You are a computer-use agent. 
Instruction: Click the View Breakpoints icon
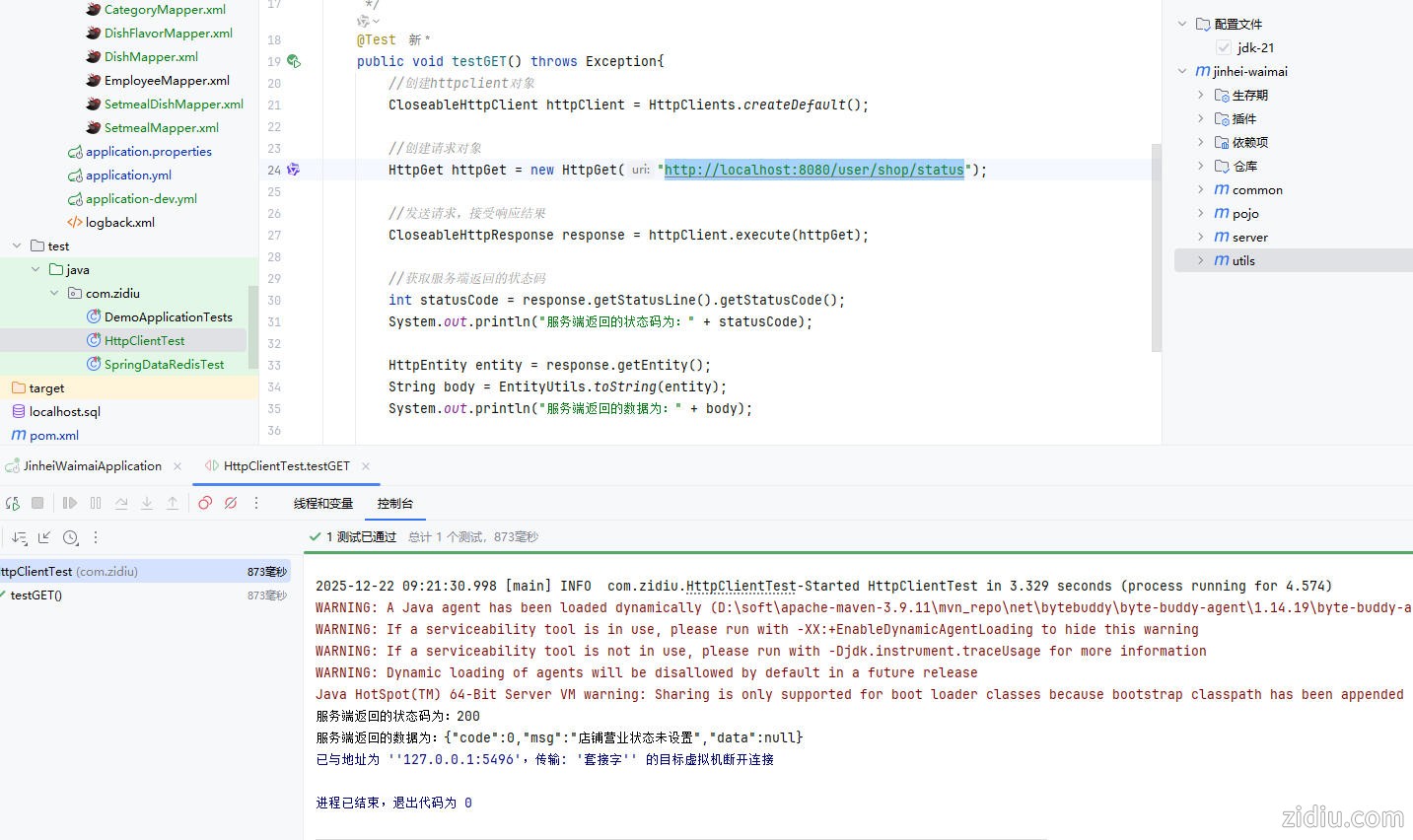click(205, 503)
